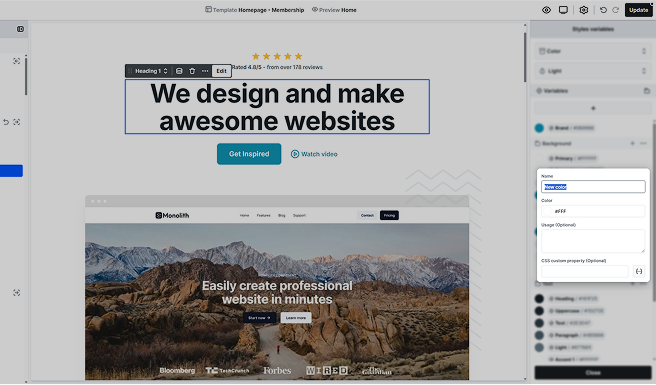Click the Usage (Optional) text area
656x385 pixels.
593,241
